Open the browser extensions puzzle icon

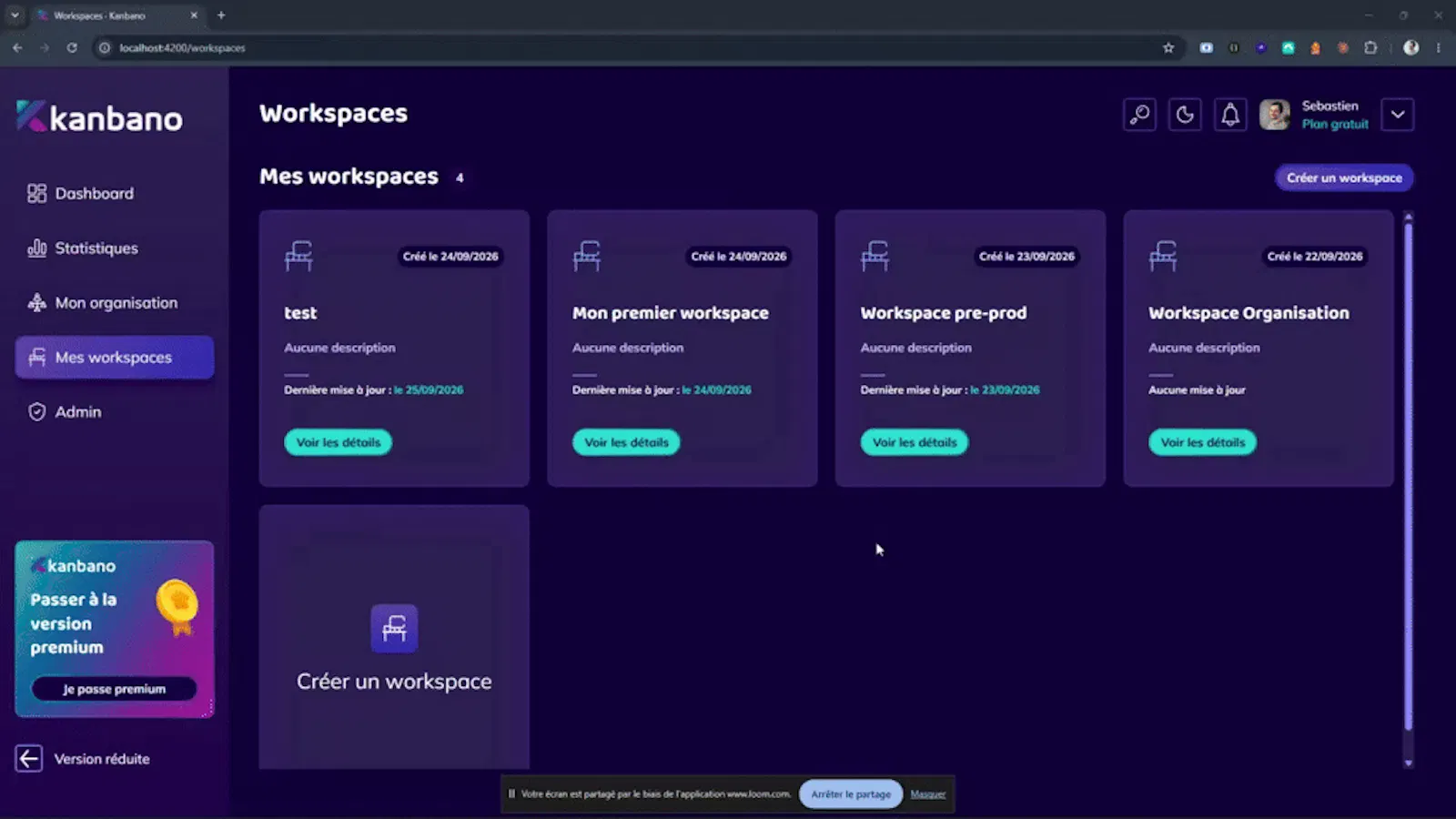click(1370, 47)
